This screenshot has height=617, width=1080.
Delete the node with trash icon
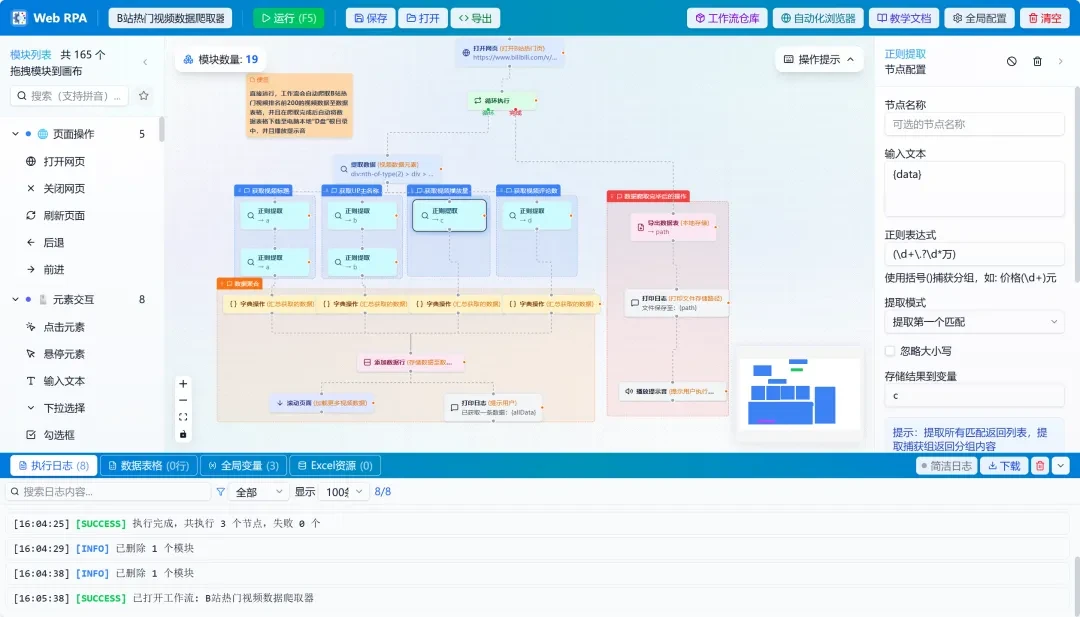point(1037,61)
